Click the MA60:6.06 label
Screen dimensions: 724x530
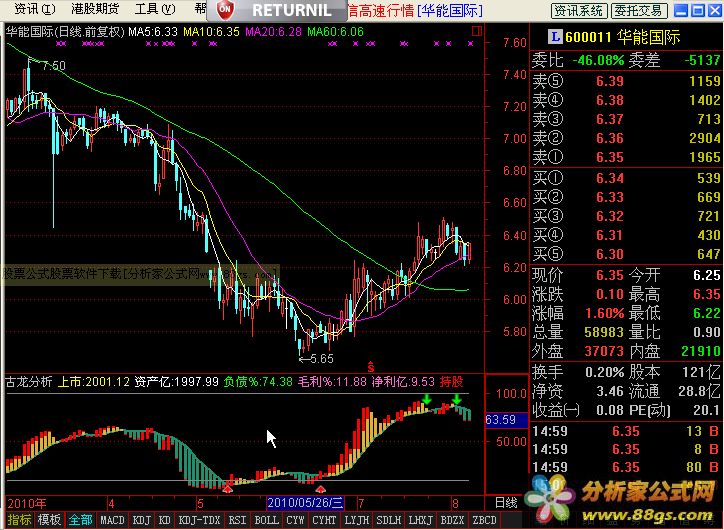click(335, 31)
